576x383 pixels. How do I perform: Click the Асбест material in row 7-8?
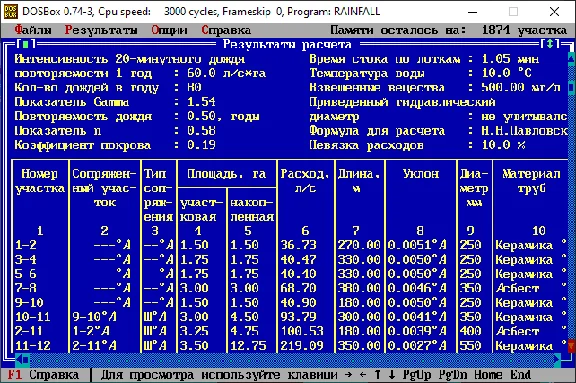(517, 288)
